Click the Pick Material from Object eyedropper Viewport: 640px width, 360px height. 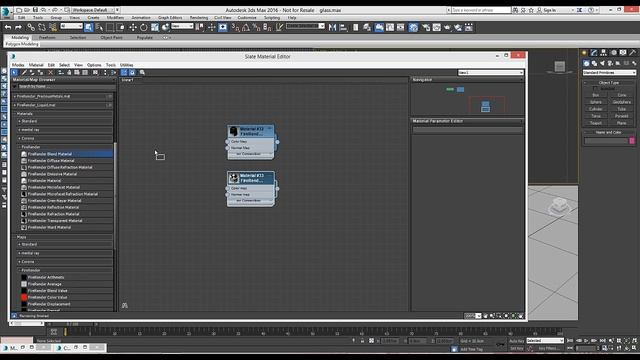pos(24,72)
